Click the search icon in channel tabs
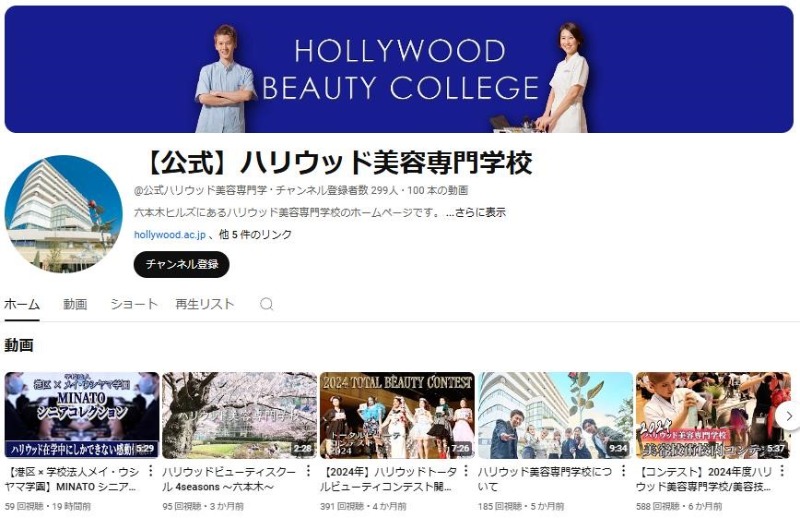Image resolution: width=800 pixels, height=518 pixels. [266, 304]
